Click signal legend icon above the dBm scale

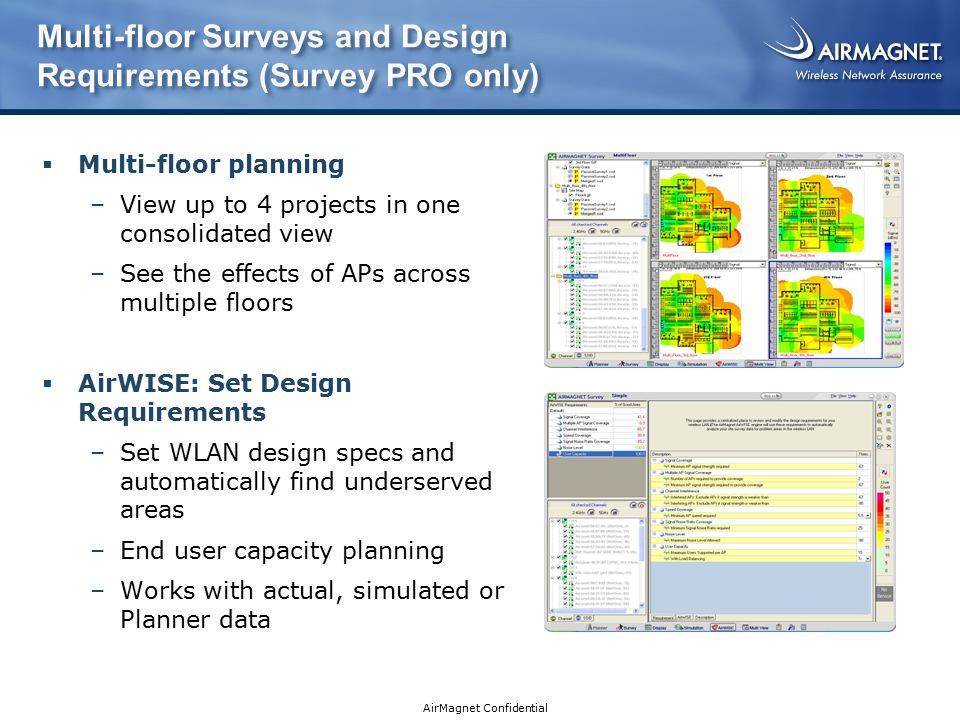tap(892, 225)
